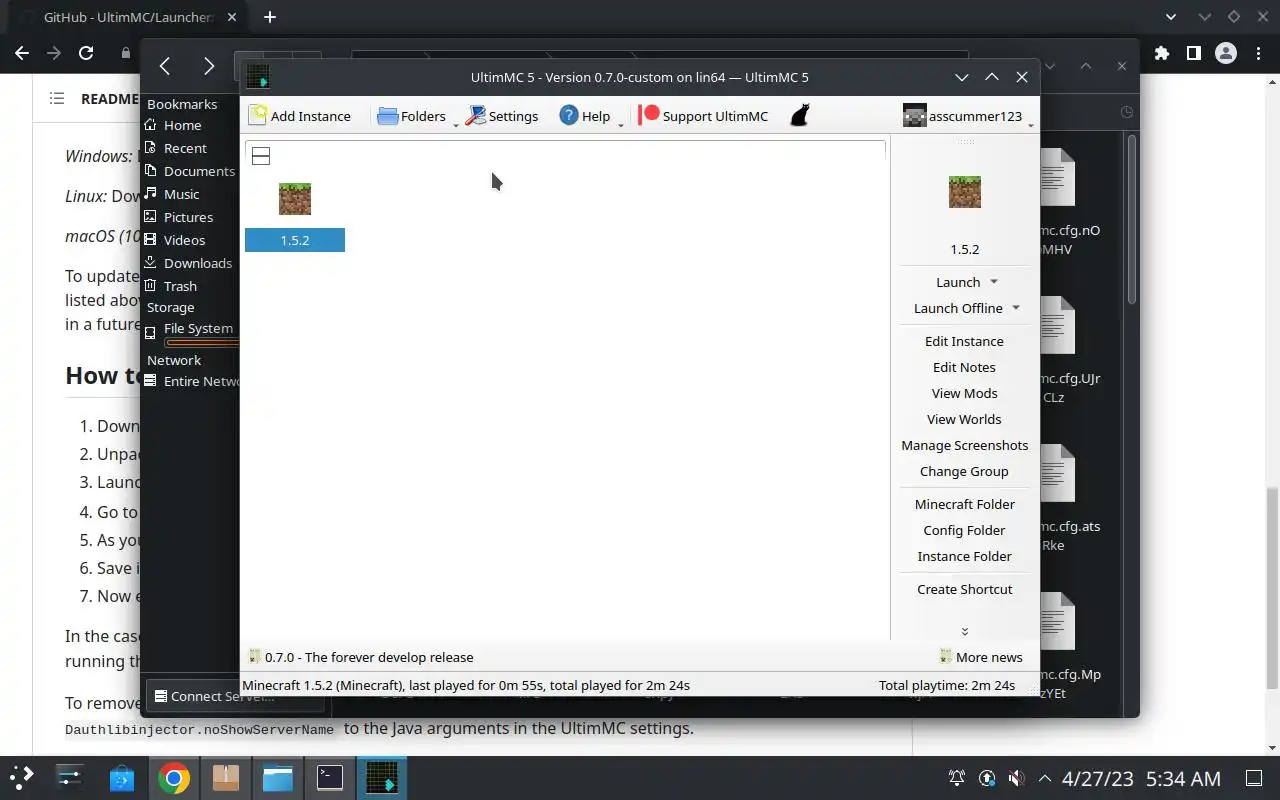Viewport: 1280px width, 800px height.
Task: Open the Launch Offline dropdown arrow
Action: [x=1016, y=308]
